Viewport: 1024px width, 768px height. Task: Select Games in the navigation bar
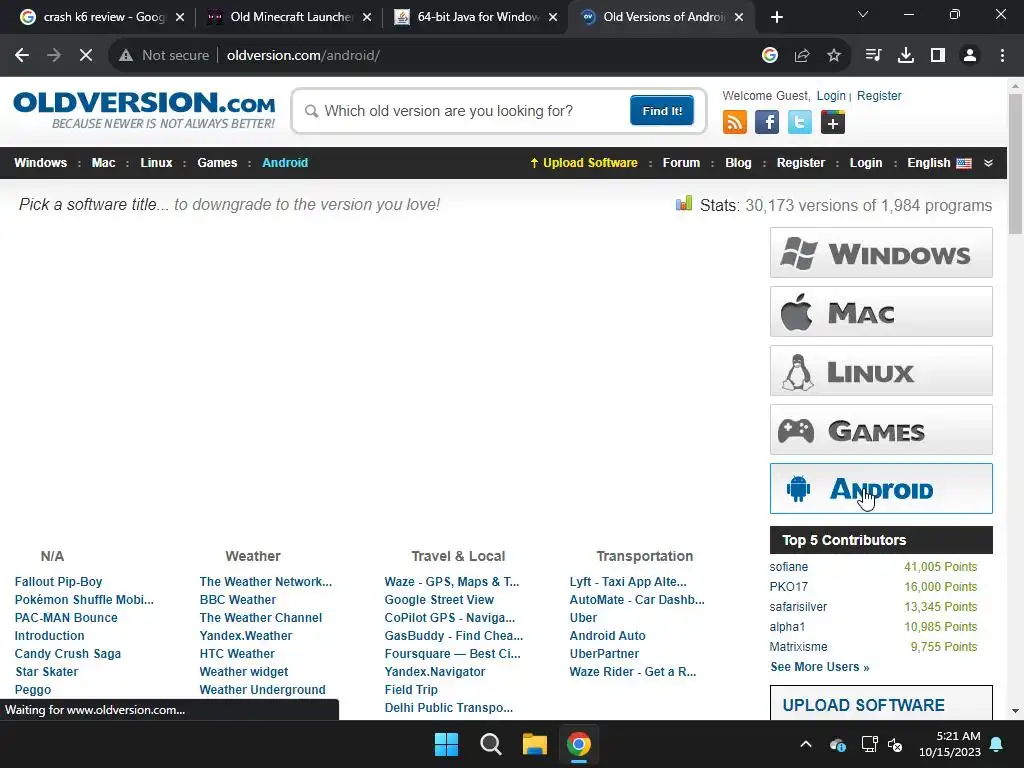click(217, 163)
